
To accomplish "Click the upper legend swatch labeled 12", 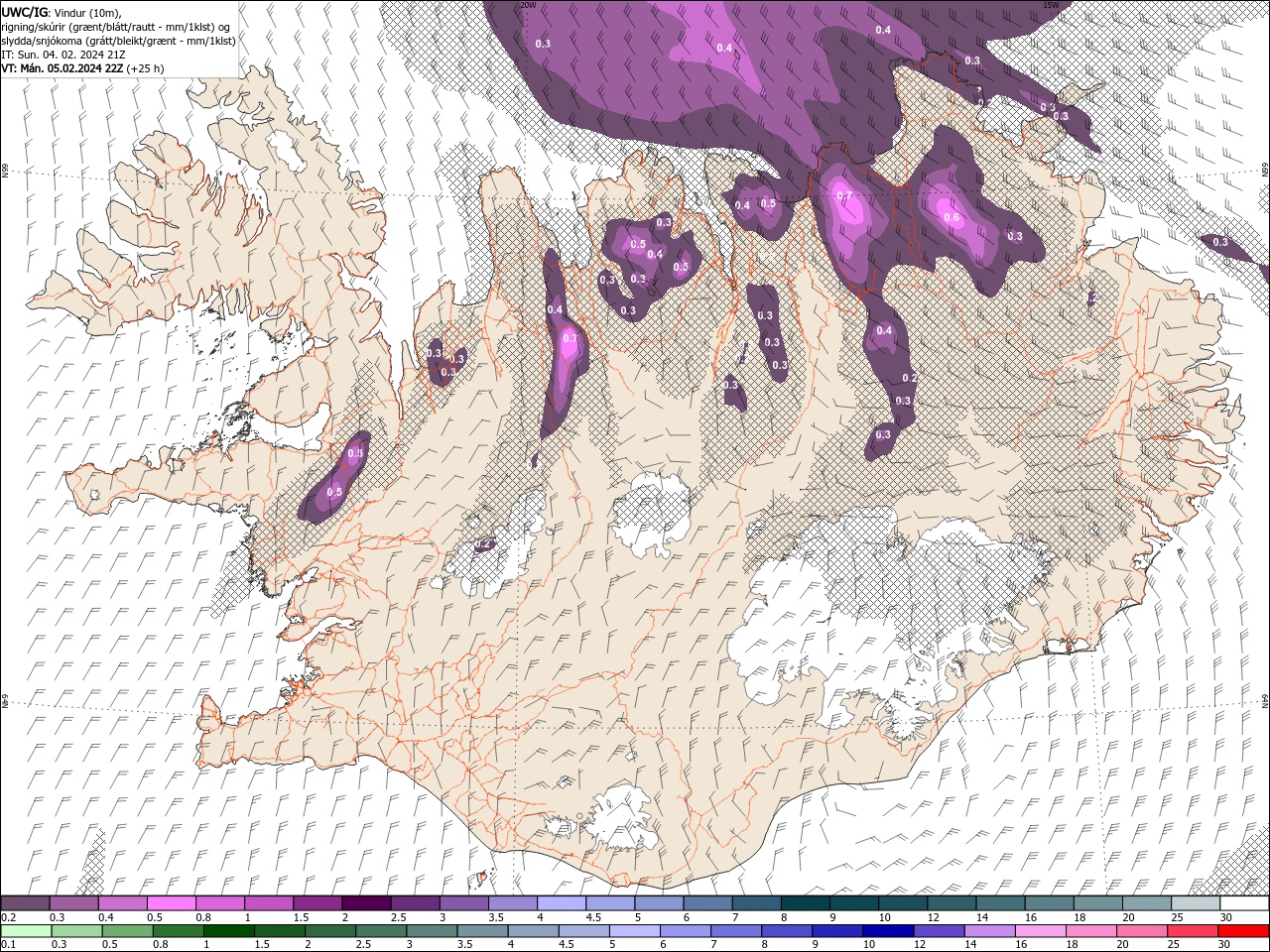I will pyautogui.click(x=952, y=902).
